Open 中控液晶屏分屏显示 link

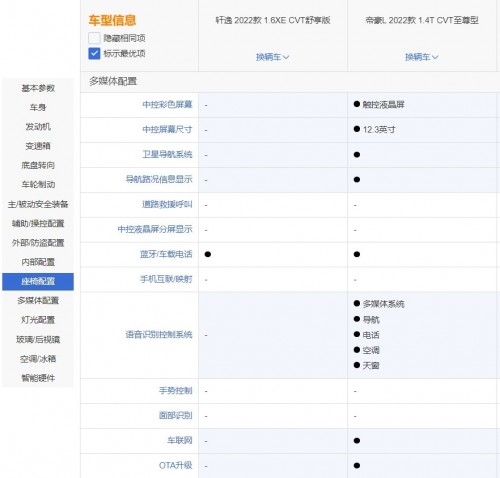click(155, 229)
